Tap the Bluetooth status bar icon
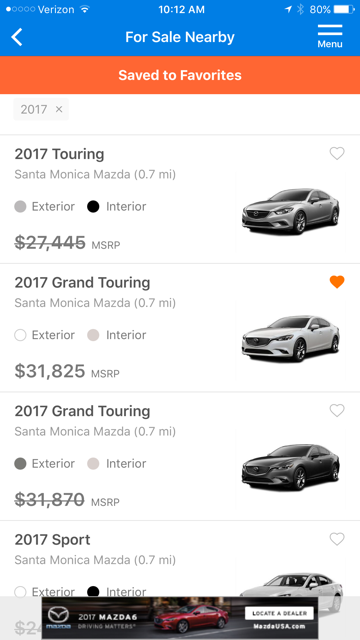360x640 pixels. click(300, 9)
